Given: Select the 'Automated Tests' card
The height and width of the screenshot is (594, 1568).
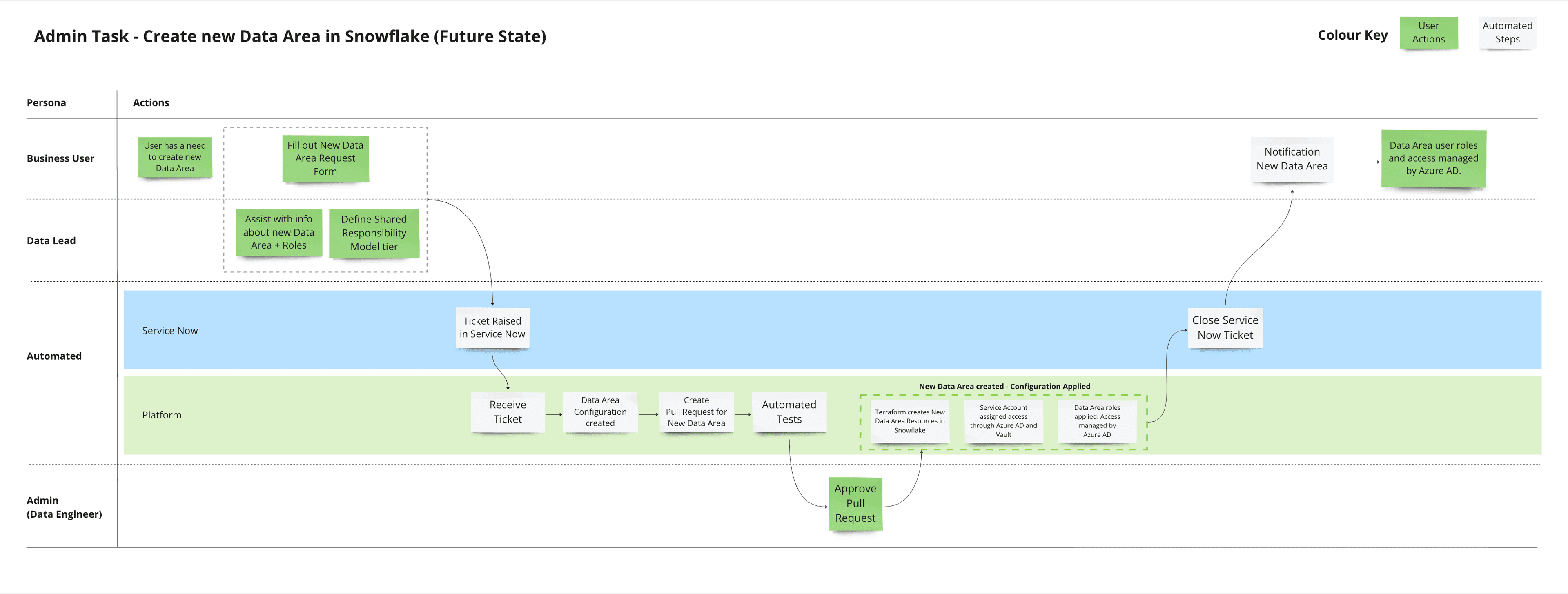Looking at the screenshot, I should (x=789, y=412).
